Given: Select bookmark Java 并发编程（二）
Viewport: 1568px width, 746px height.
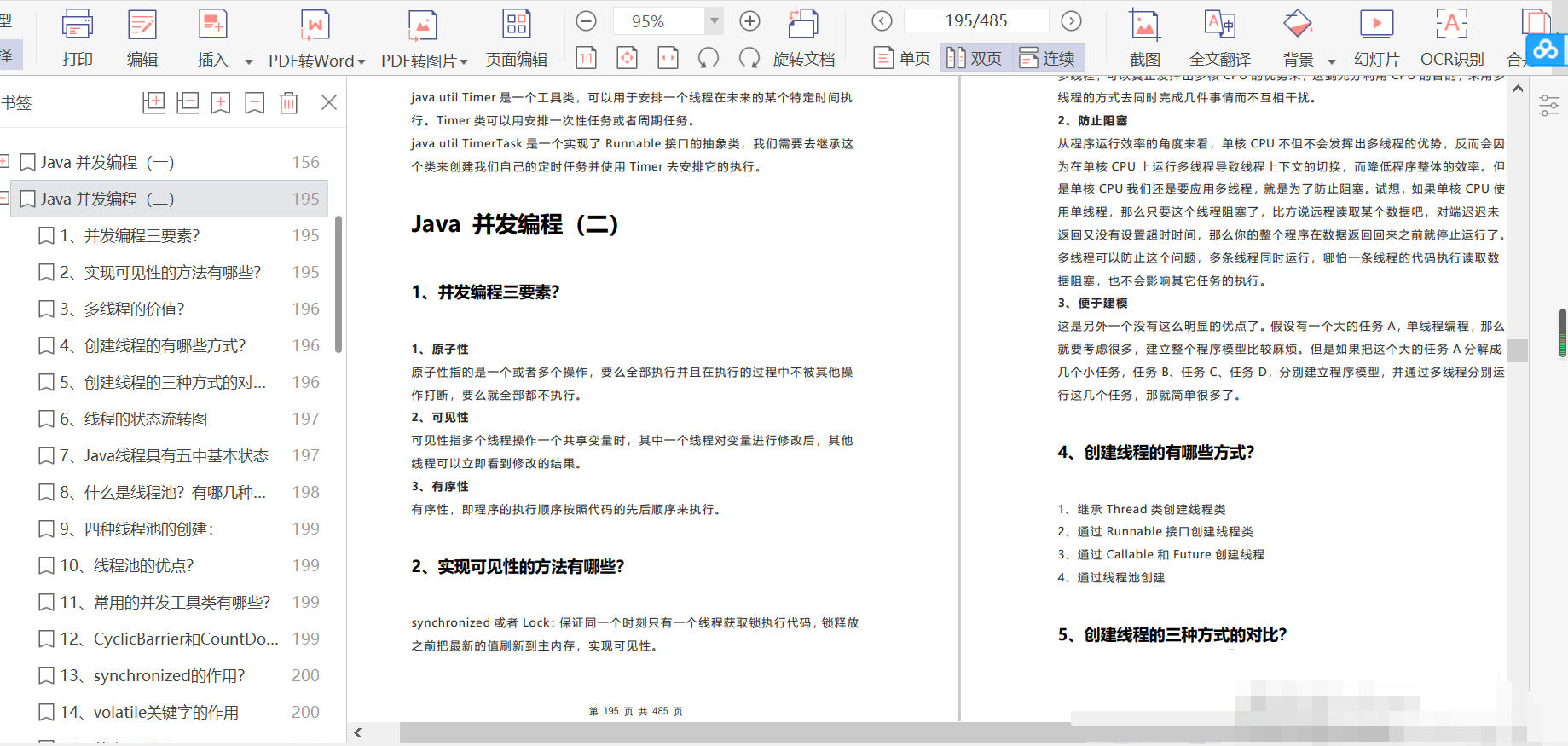Looking at the screenshot, I should [169, 199].
